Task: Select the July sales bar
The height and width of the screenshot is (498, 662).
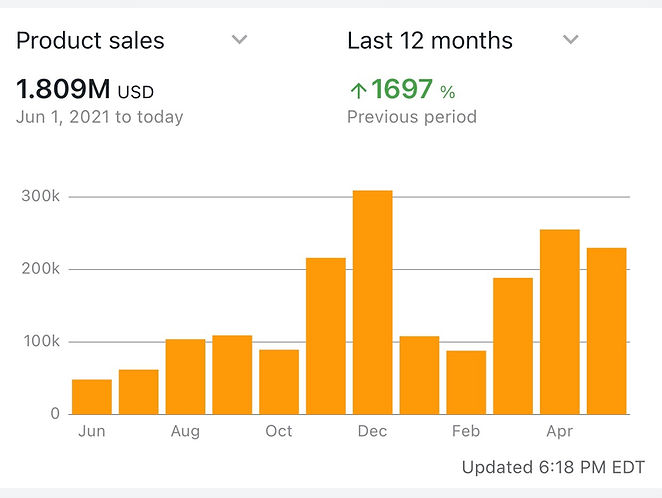Action: pos(138,392)
